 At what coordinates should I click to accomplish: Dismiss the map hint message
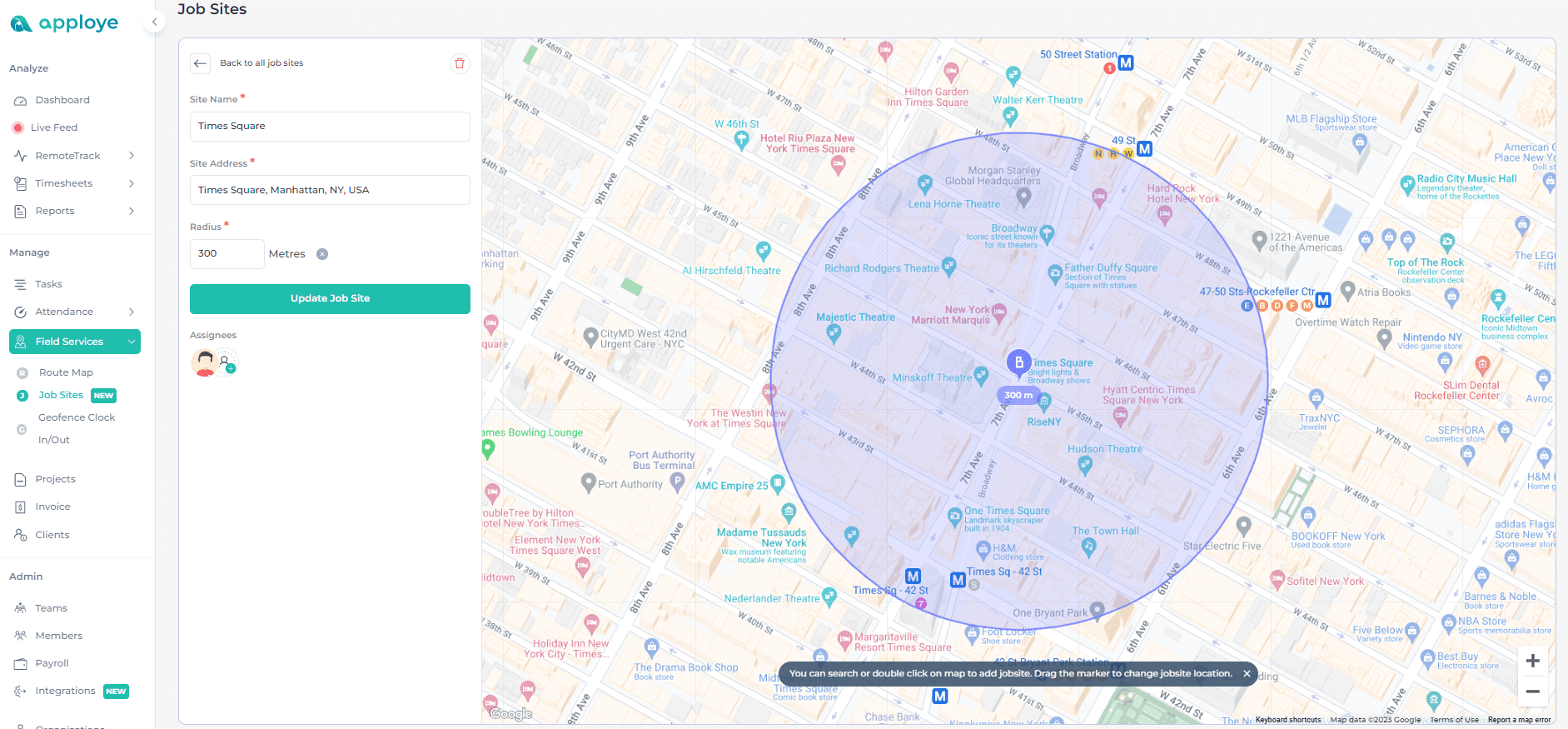pos(1247,674)
